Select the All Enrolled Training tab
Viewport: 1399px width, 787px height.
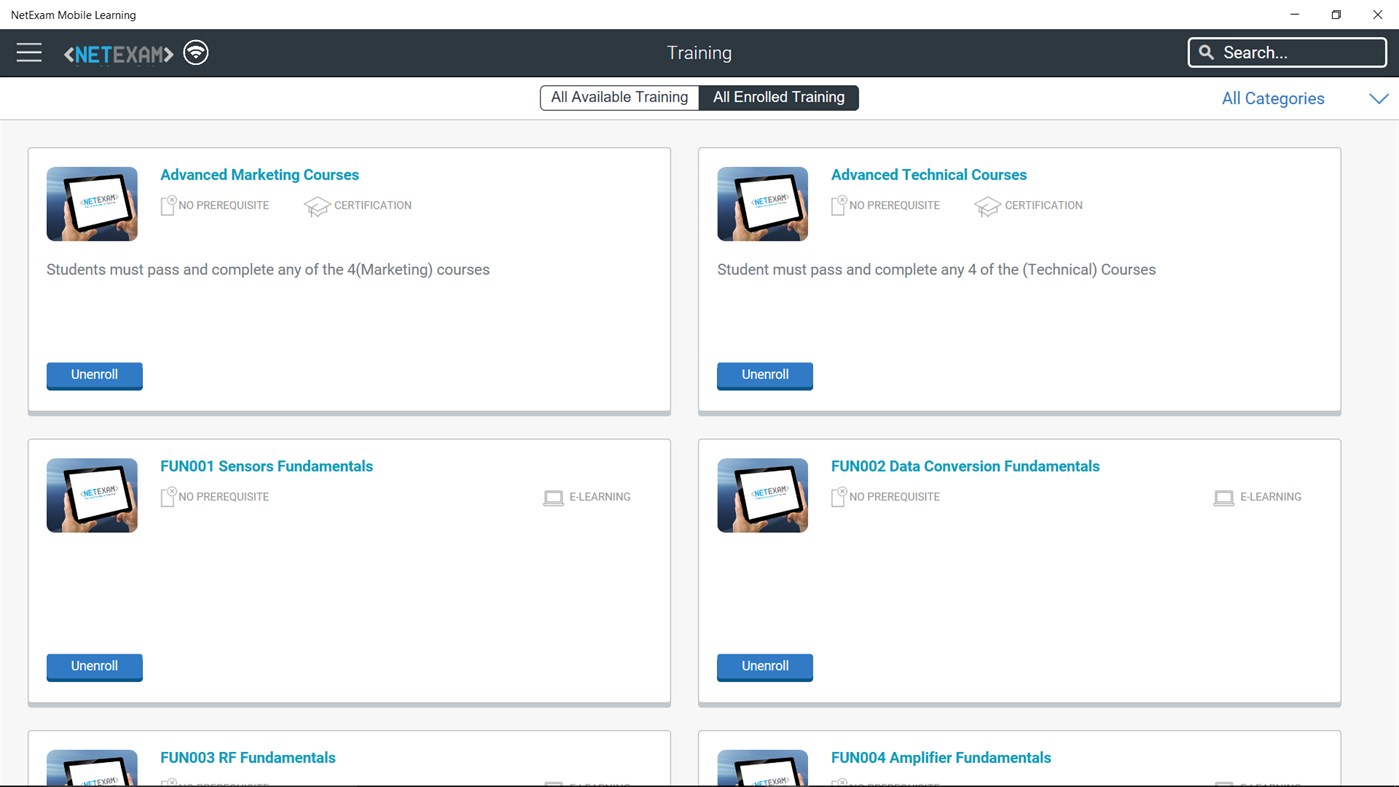coord(779,97)
